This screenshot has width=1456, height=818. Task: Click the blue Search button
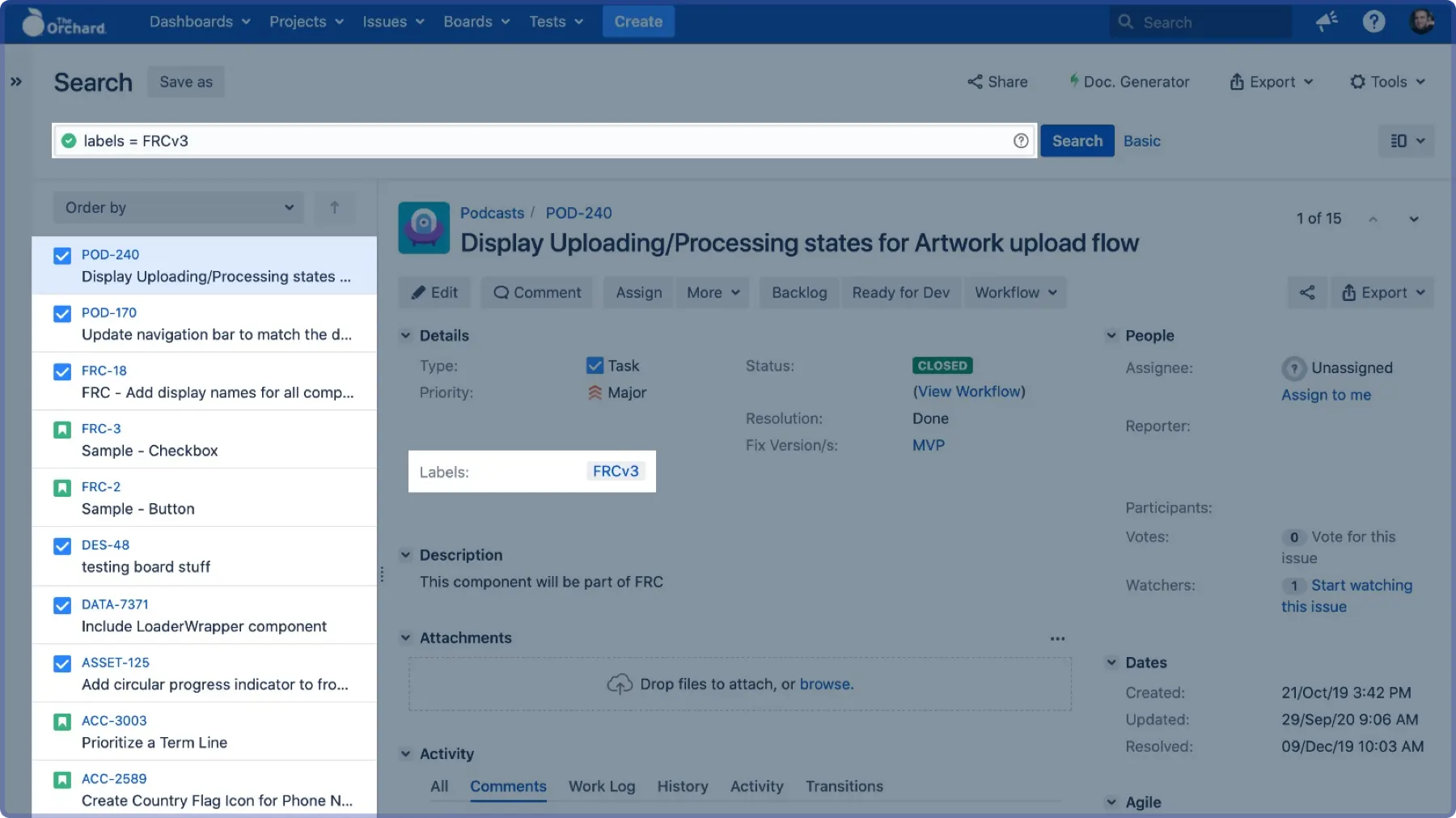coord(1077,141)
